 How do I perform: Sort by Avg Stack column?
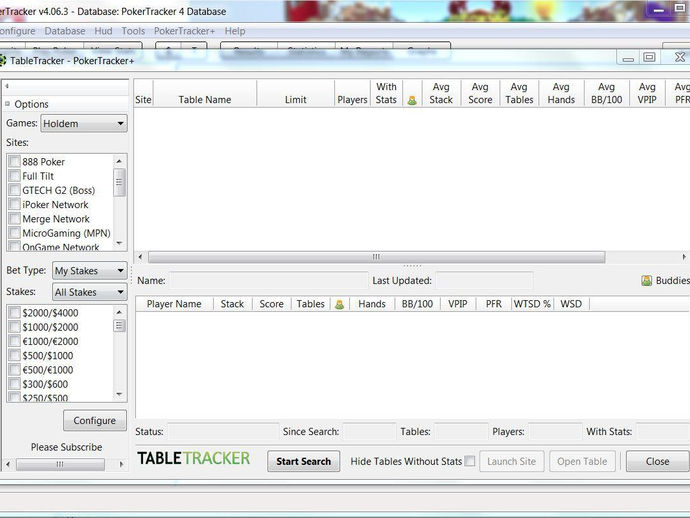click(x=441, y=93)
